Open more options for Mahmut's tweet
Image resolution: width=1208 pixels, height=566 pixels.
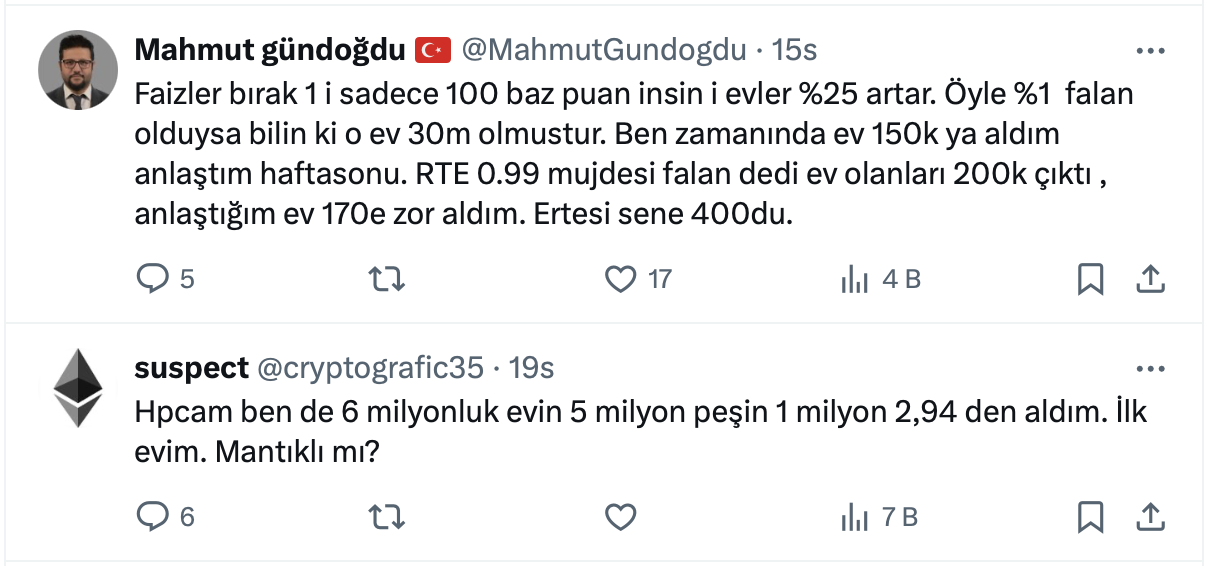point(1151,50)
